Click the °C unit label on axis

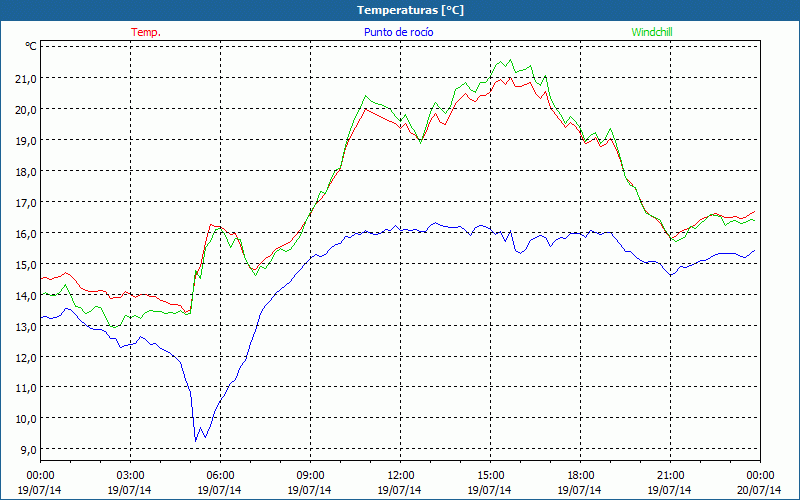[31, 46]
